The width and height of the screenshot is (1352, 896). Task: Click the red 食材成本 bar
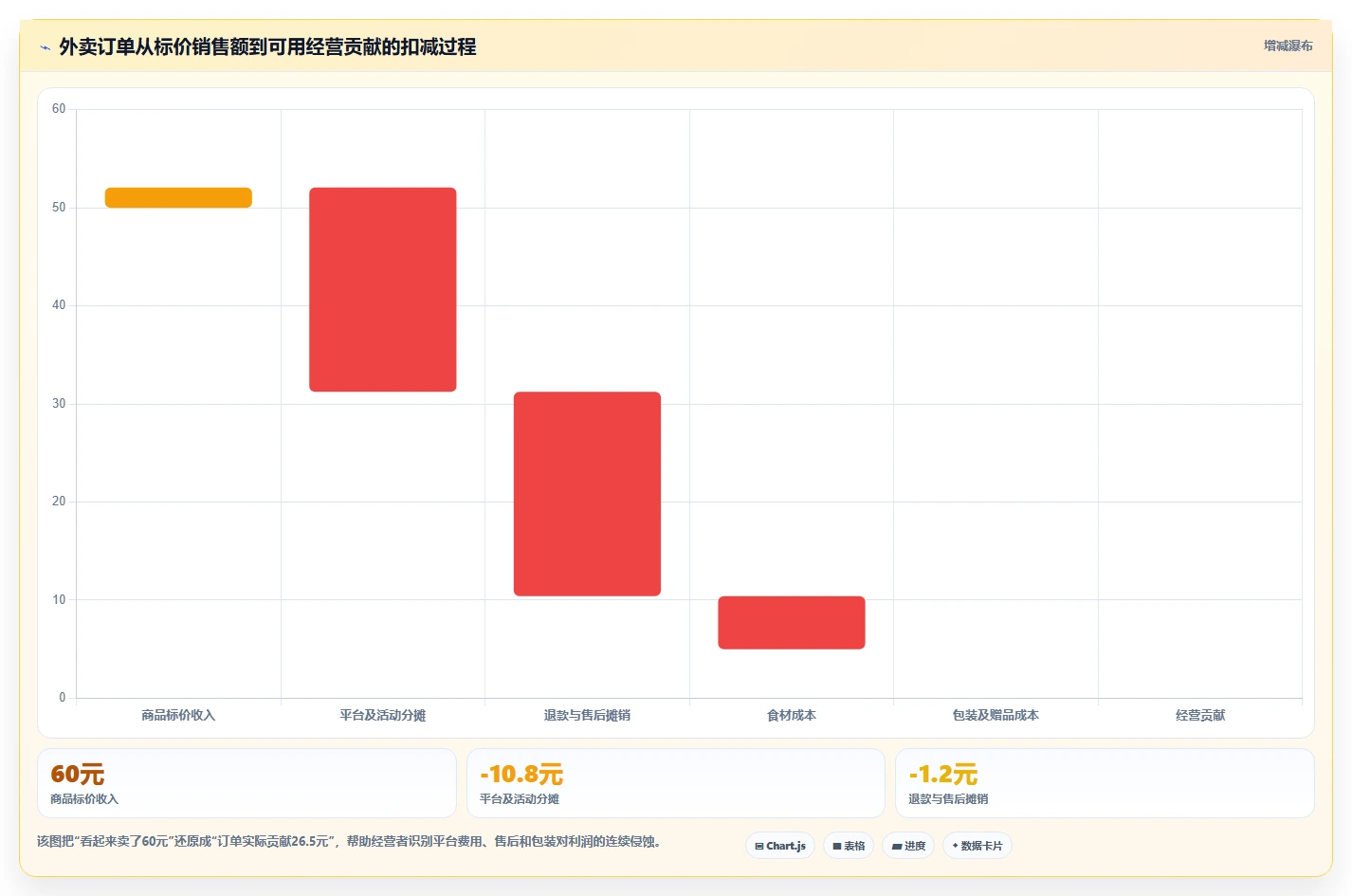(x=792, y=623)
